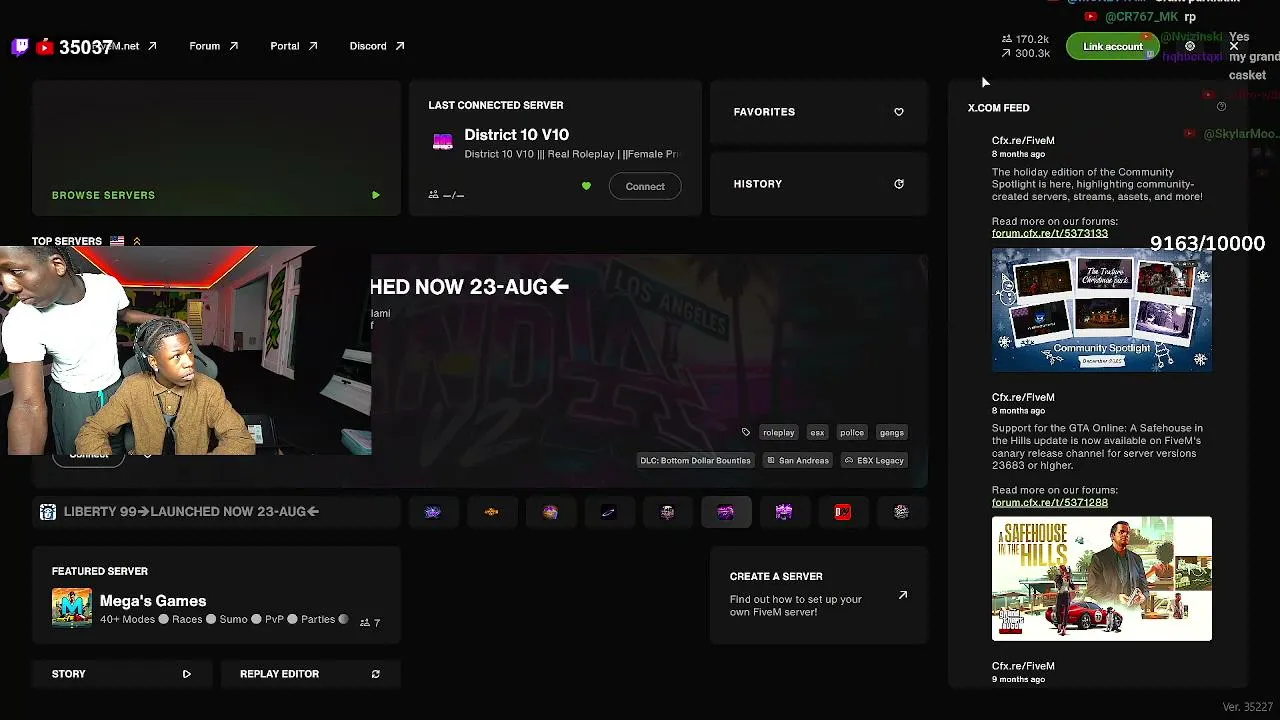Select the US flag region for top servers
Viewport: 1280px width, 720px height.
(117, 241)
